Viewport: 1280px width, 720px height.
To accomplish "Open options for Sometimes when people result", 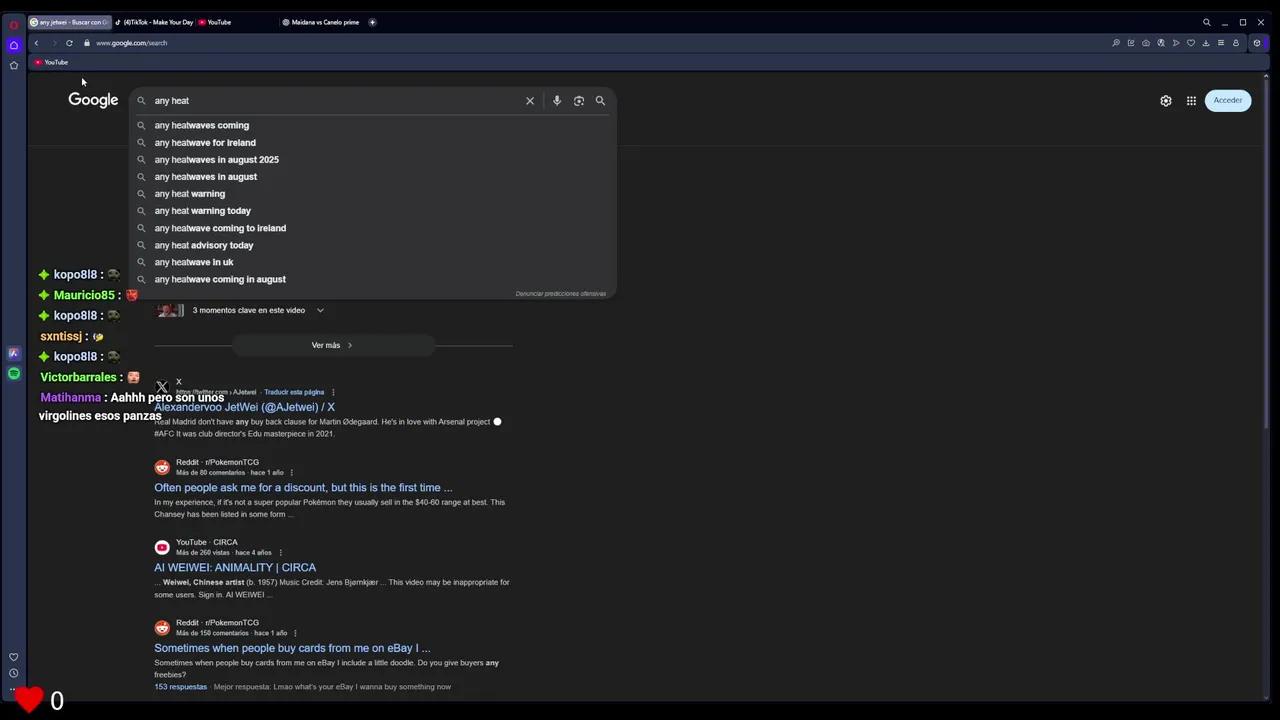I will click(x=295, y=633).
